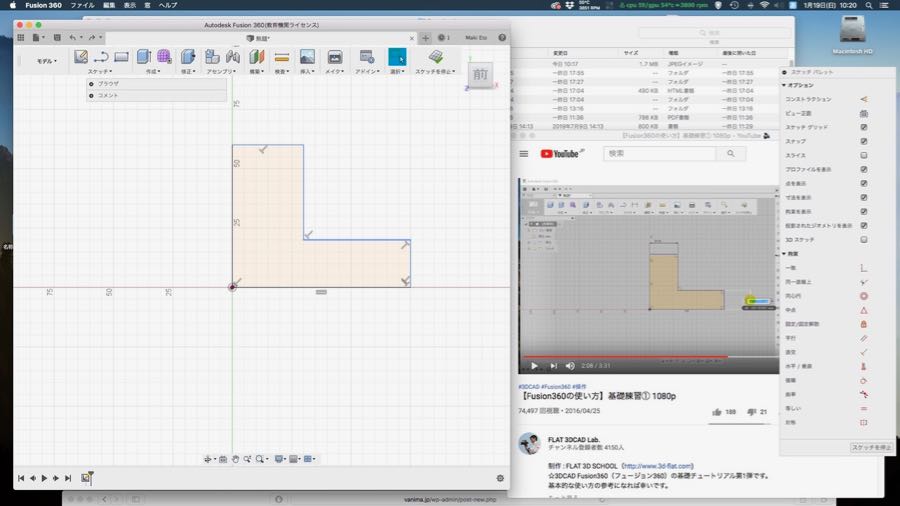Save the design with Save icon
Screen dimensions: 900x506
point(57,37)
